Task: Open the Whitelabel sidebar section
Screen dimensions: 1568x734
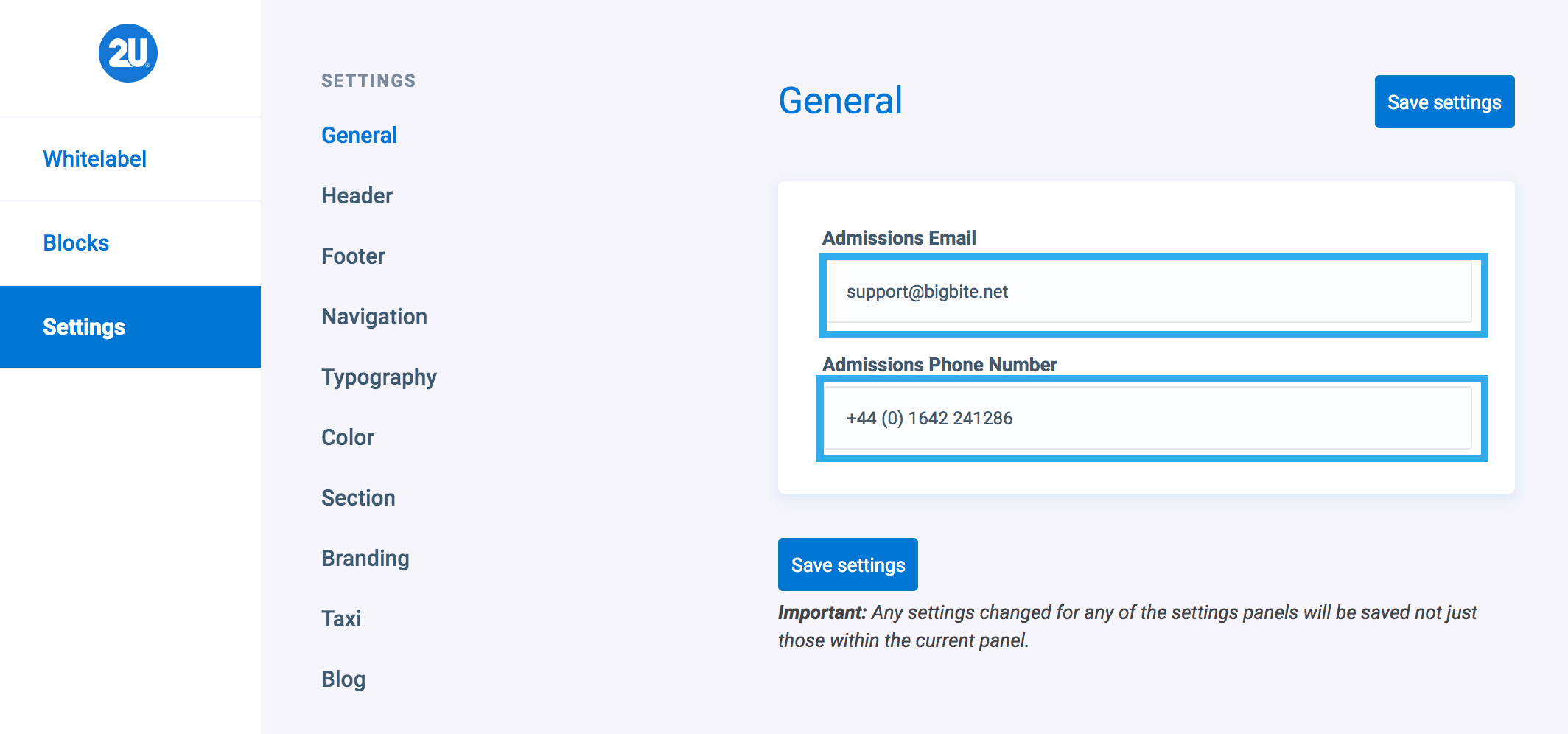Action: 95,159
